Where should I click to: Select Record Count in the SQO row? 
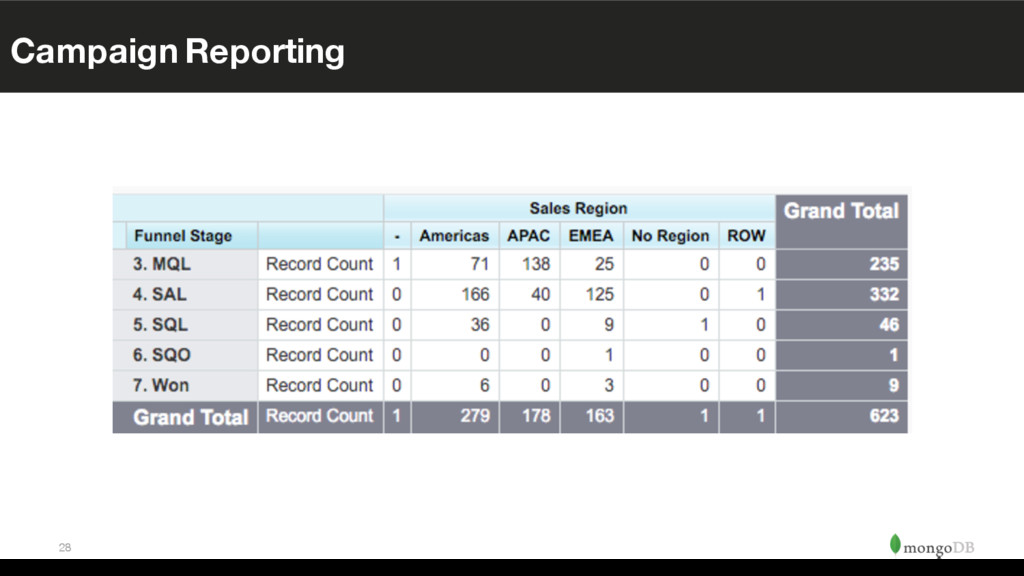[319, 355]
